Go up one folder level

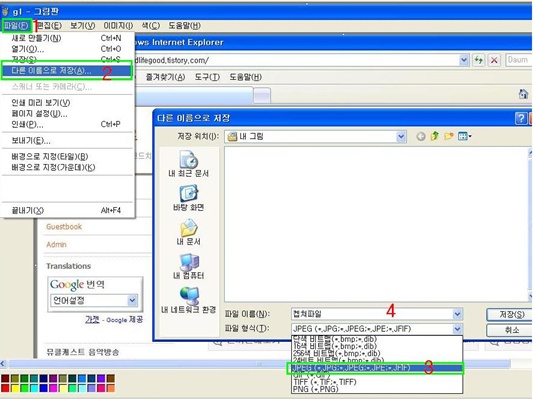pos(434,137)
